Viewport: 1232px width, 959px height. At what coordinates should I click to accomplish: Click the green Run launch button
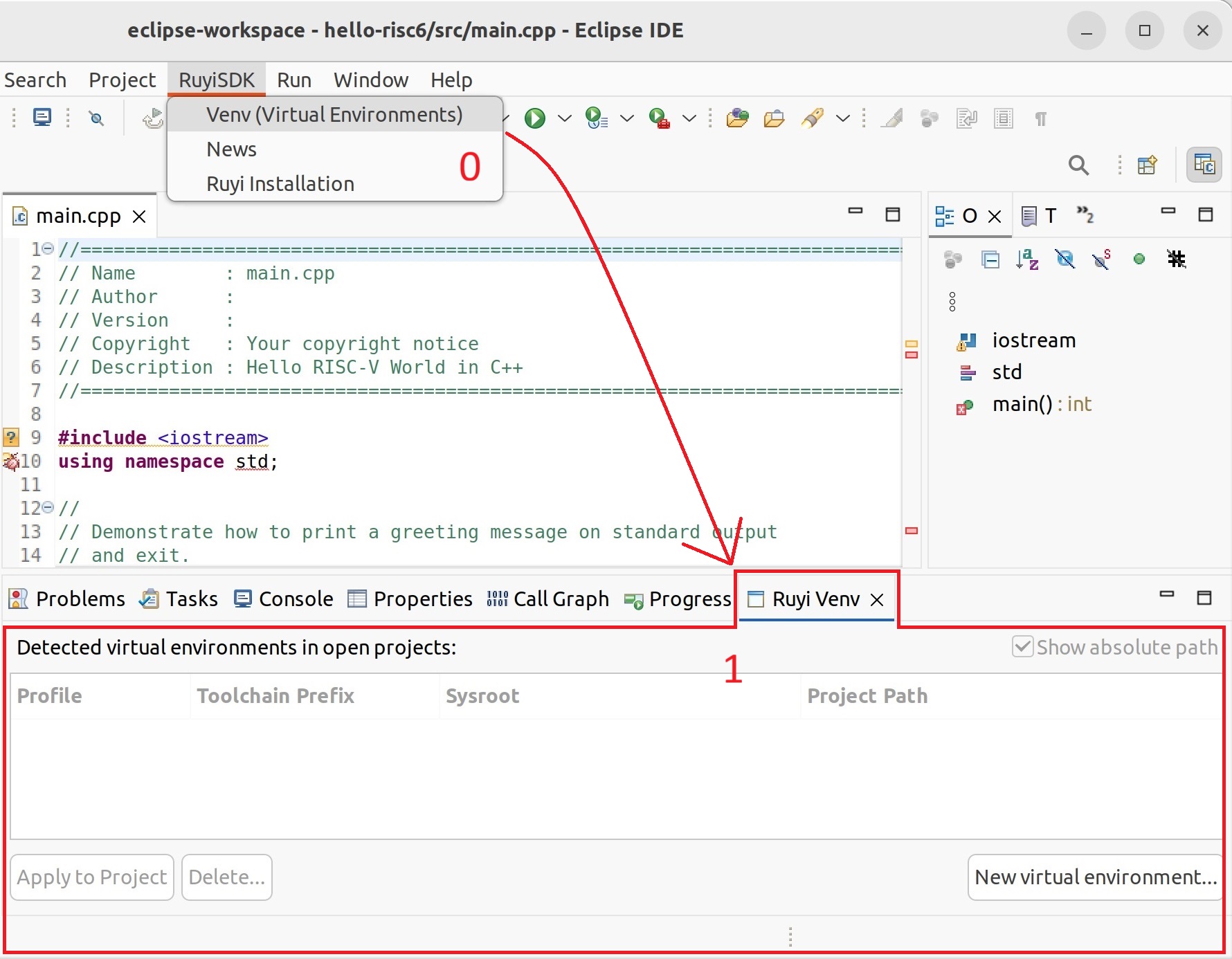[x=534, y=118]
